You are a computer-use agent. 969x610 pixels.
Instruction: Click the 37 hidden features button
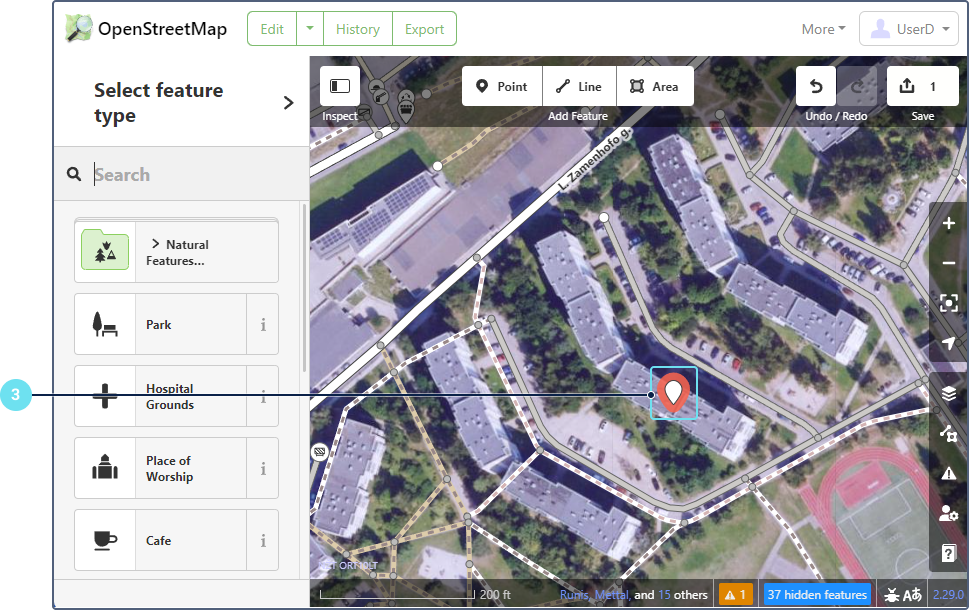[x=817, y=595]
